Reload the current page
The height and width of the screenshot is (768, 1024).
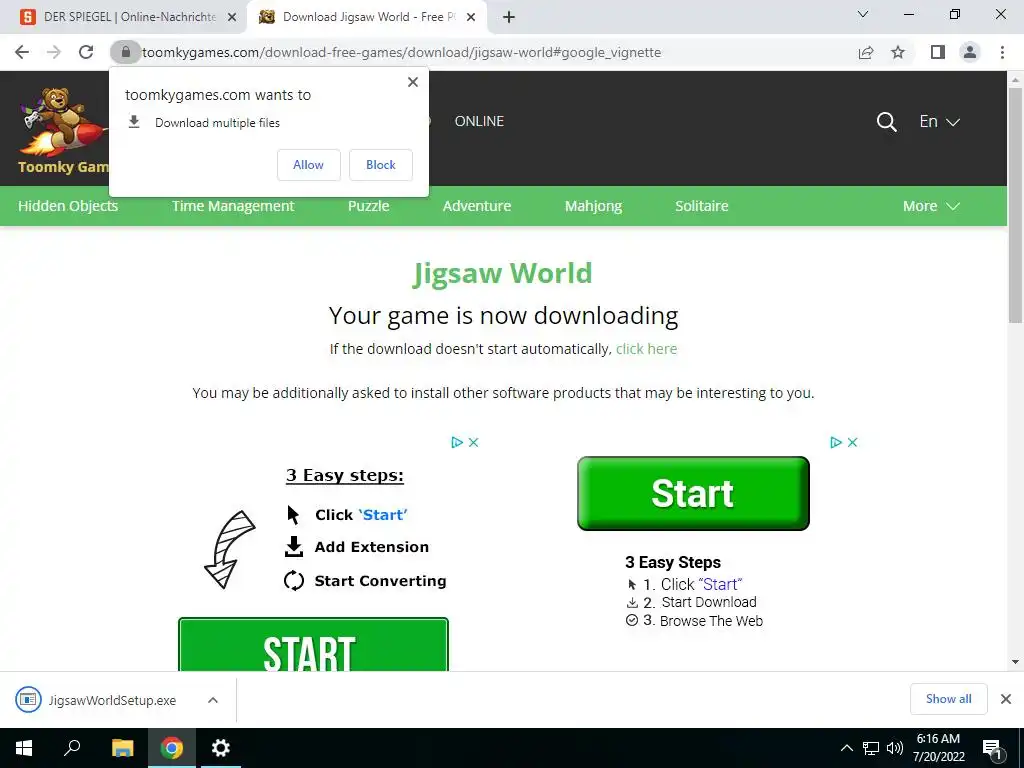click(86, 52)
